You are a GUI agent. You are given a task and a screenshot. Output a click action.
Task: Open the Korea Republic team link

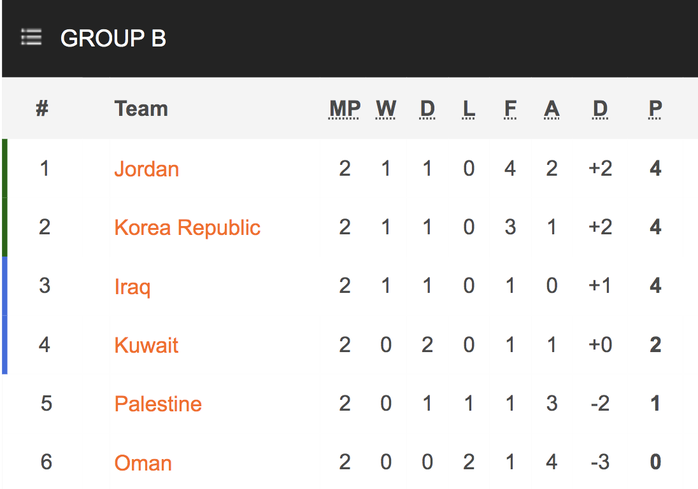[187, 228]
